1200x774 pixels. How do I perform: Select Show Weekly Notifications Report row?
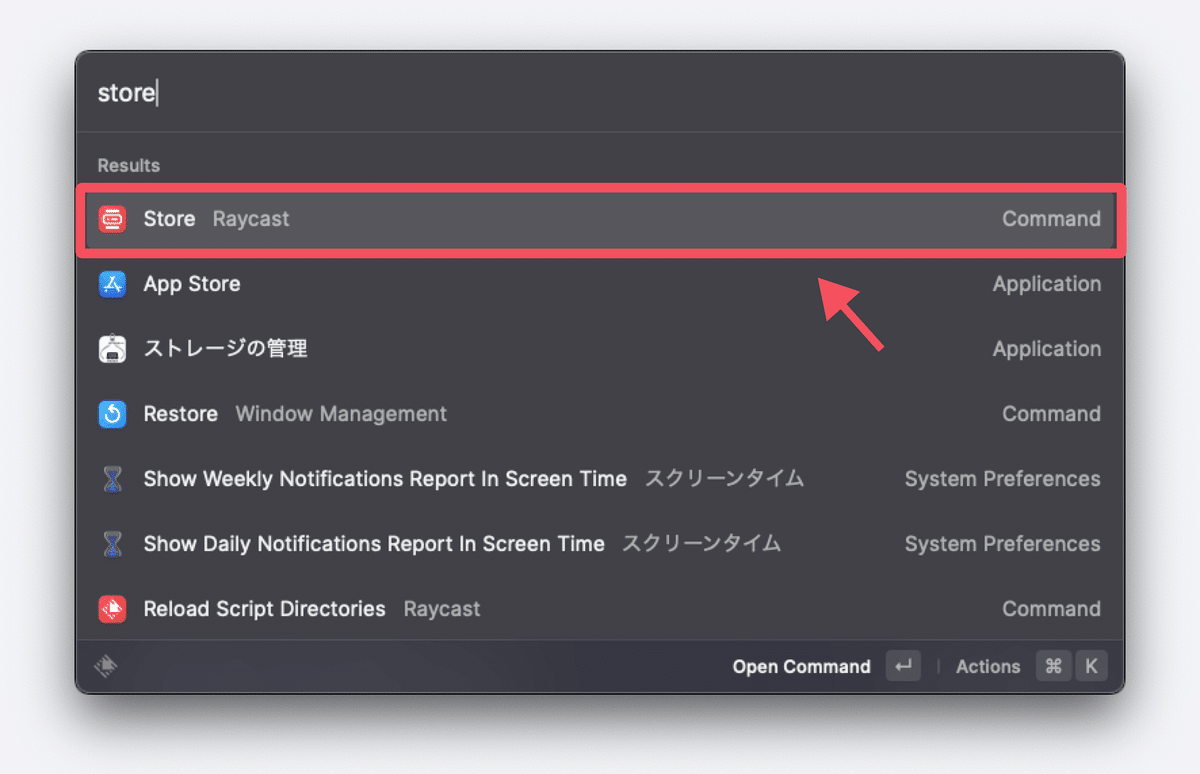click(x=600, y=479)
